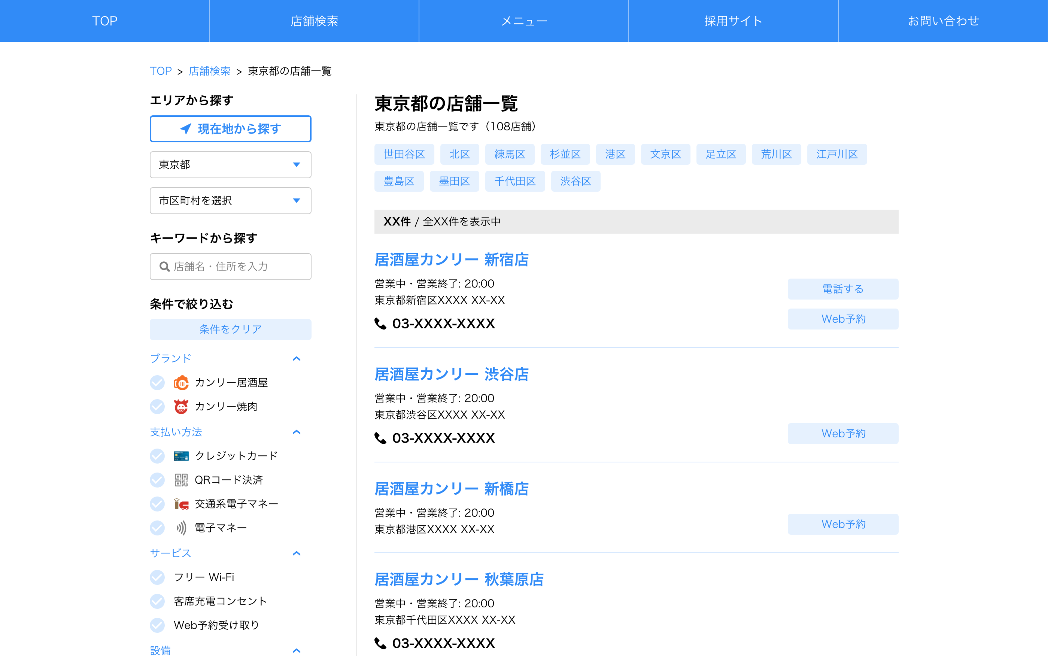1048x656 pixels.
Task: Click the orange カンリー居酒屋 brand icon
Action: click(x=181, y=382)
